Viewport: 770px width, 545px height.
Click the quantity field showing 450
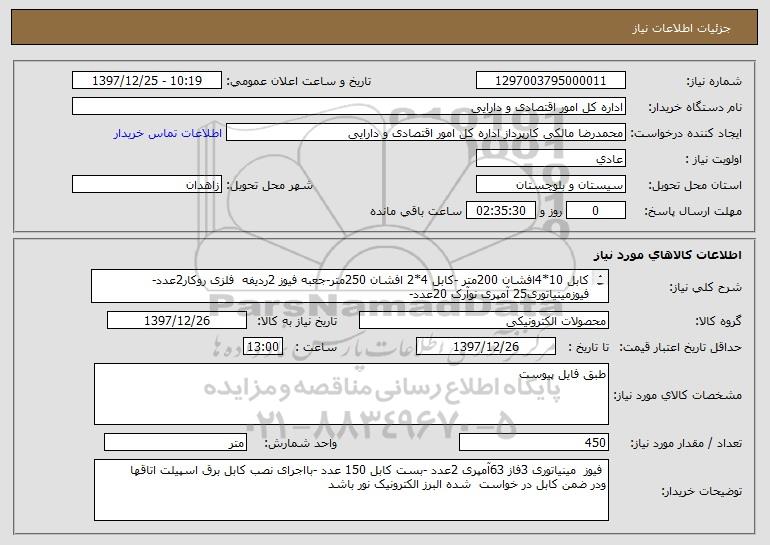pyautogui.click(x=534, y=442)
